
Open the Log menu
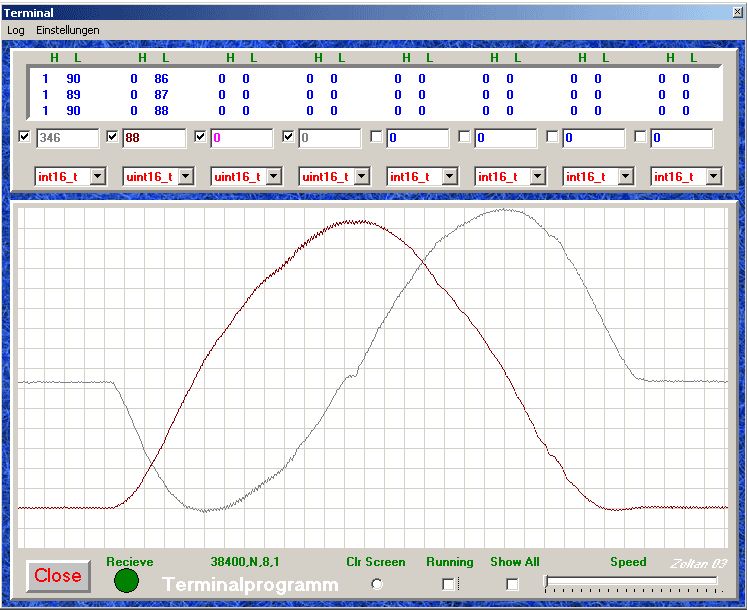tap(15, 30)
